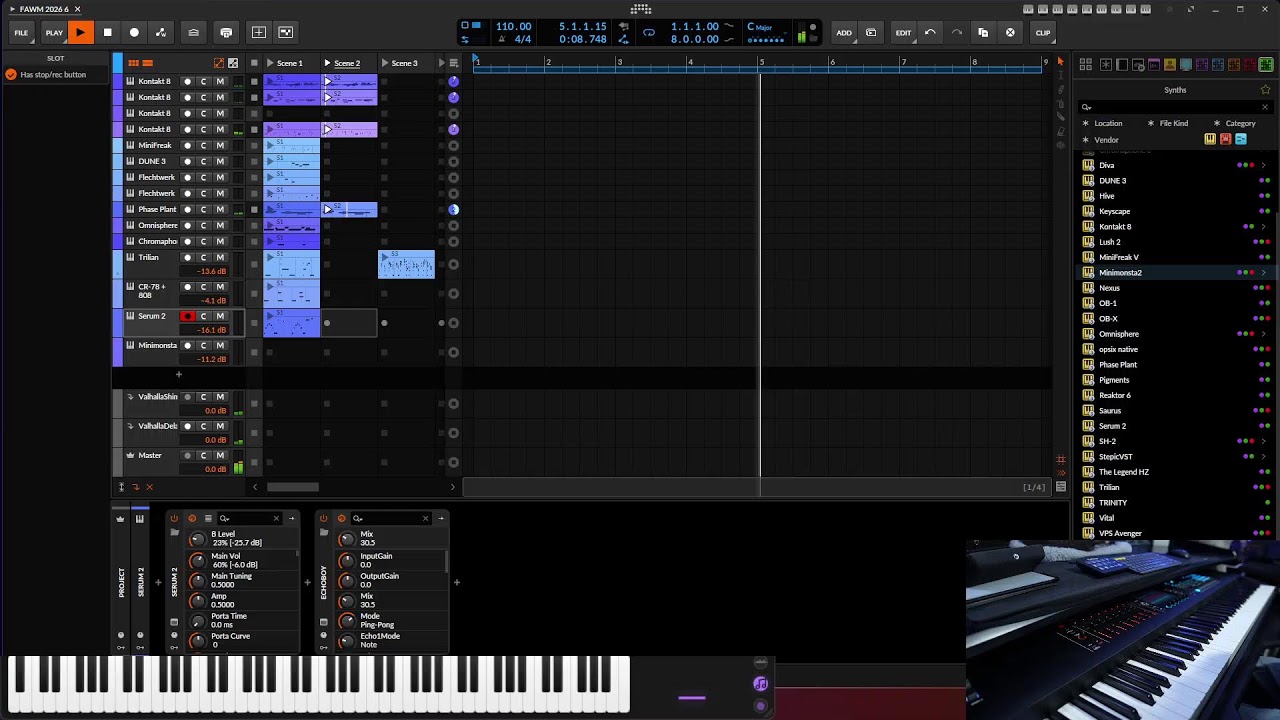Open the PLAY menu
1280x720 pixels.
54,32
